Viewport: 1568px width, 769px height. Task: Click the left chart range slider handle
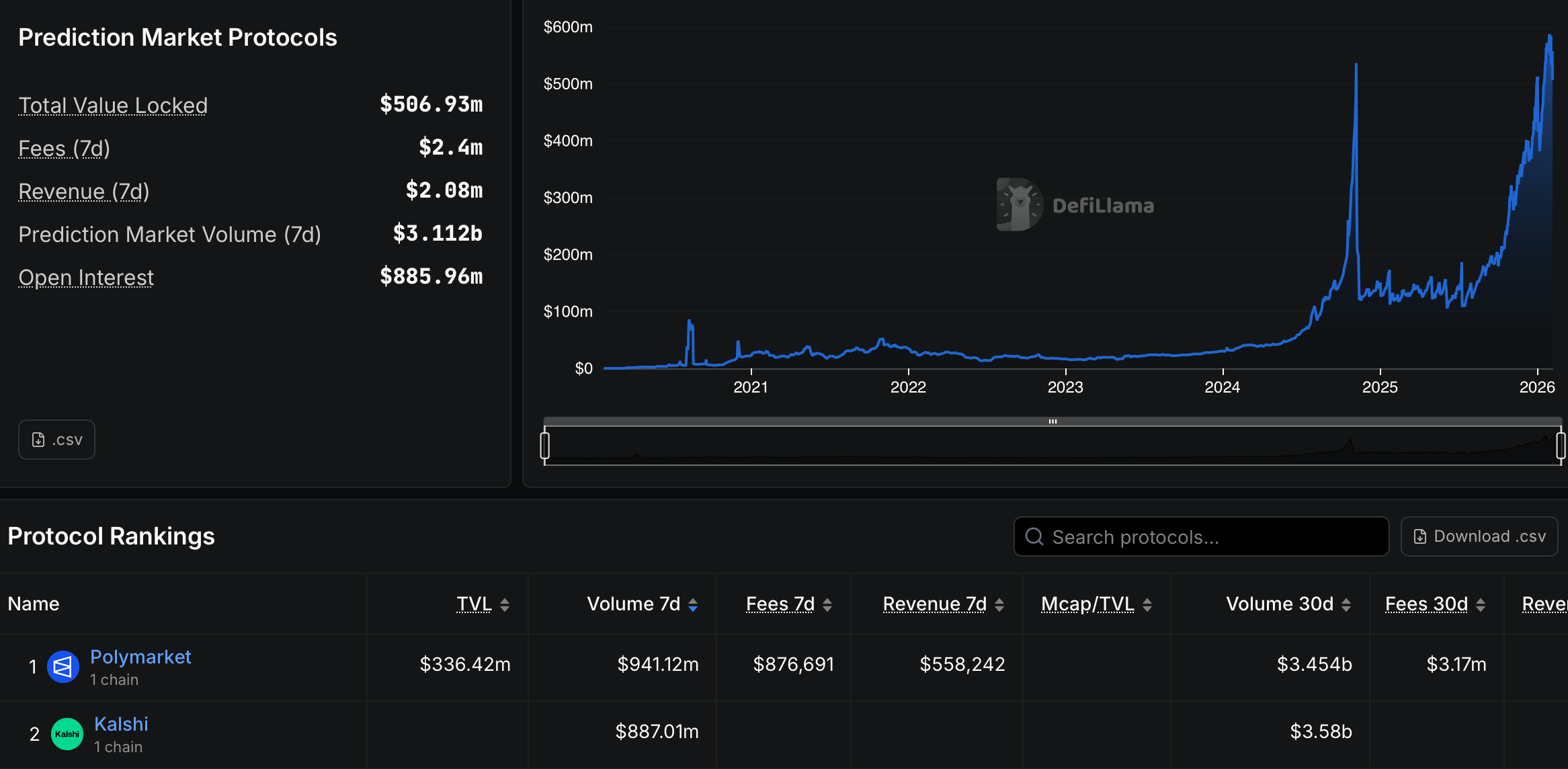pos(545,446)
